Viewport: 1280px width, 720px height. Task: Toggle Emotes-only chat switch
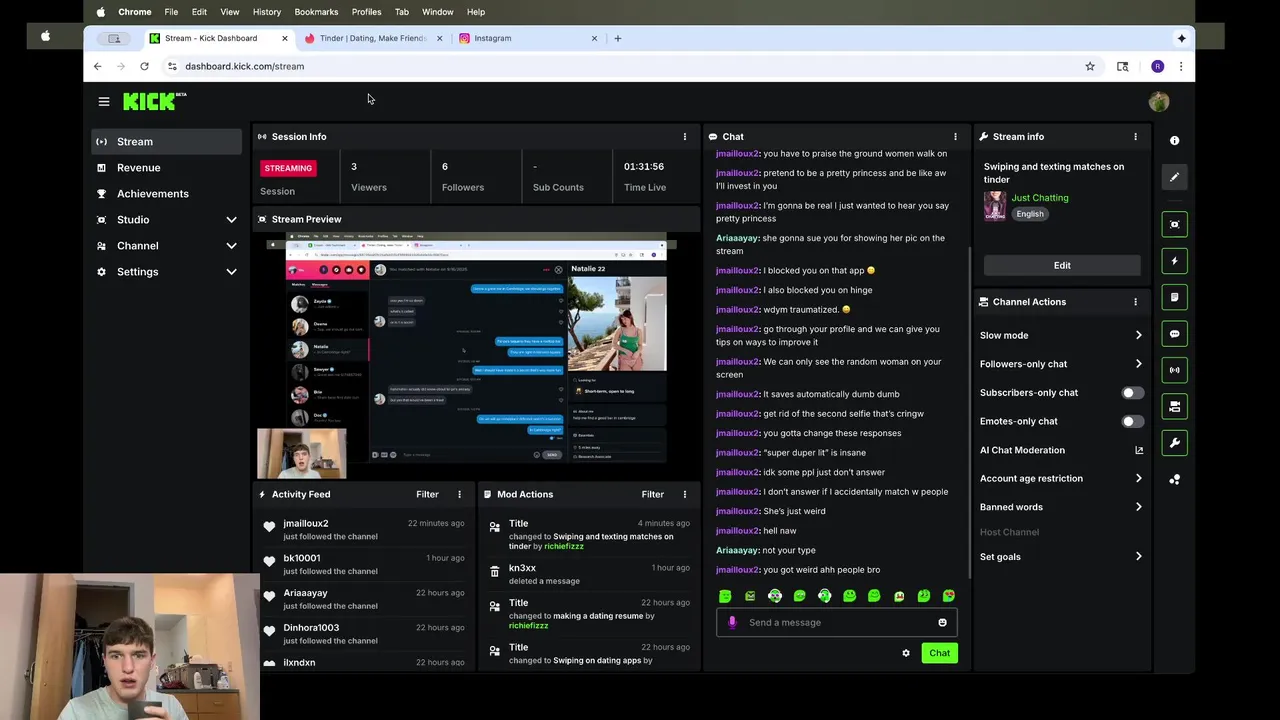1132,421
